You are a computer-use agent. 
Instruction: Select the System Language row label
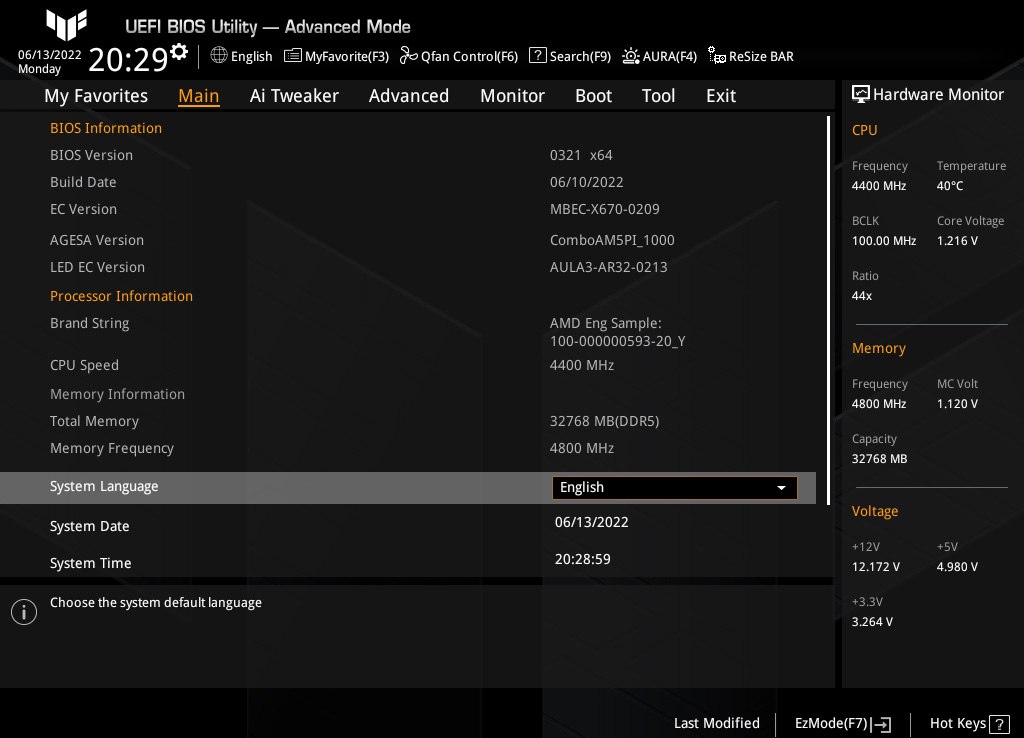tap(104, 487)
